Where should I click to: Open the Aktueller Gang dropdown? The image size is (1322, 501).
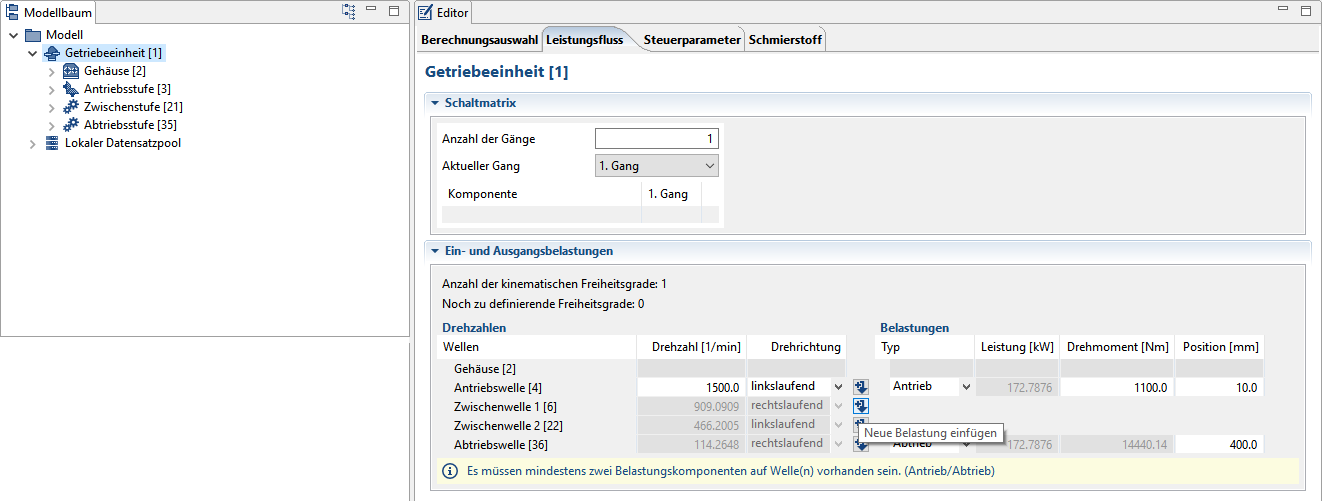click(x=656, y=166)
